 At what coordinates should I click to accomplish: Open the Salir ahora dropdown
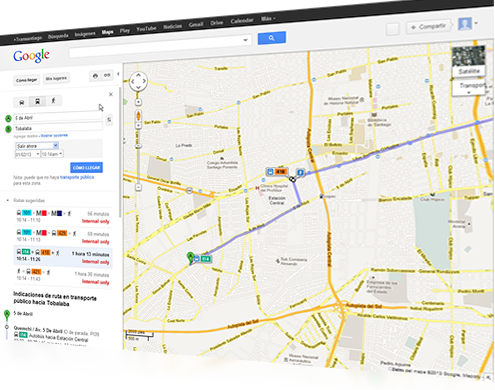pos(37,146)
